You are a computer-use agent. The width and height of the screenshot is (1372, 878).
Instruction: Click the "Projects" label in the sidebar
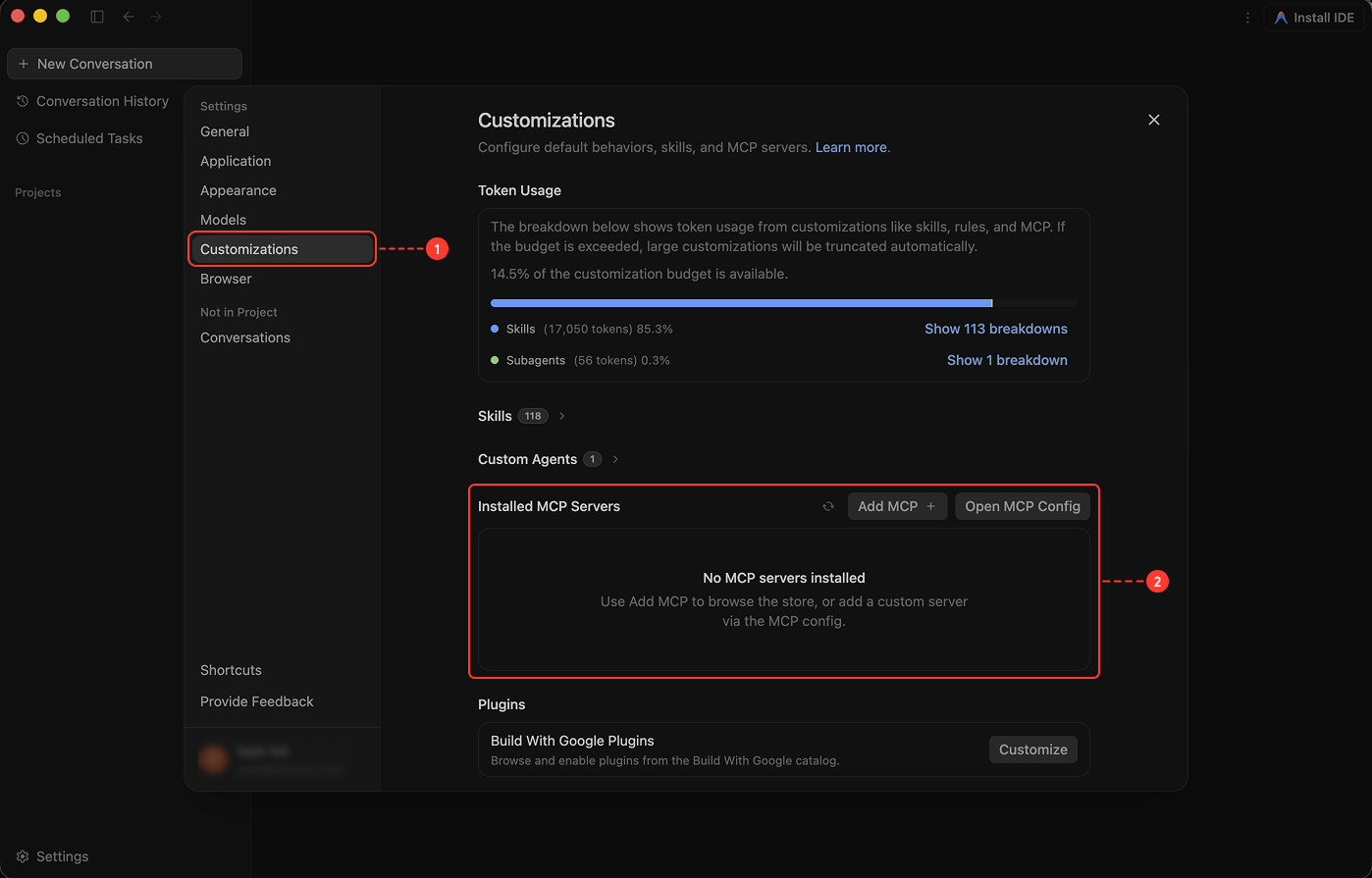point(38,192)
